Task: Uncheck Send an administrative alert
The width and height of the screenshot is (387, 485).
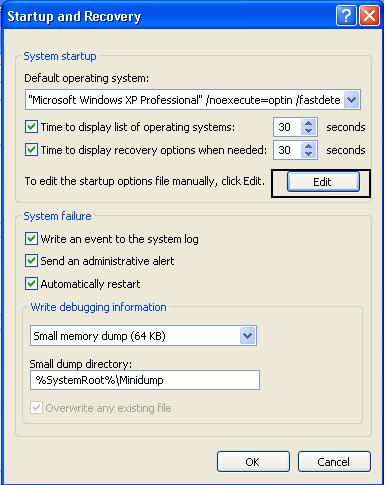Action: point(31,261)
